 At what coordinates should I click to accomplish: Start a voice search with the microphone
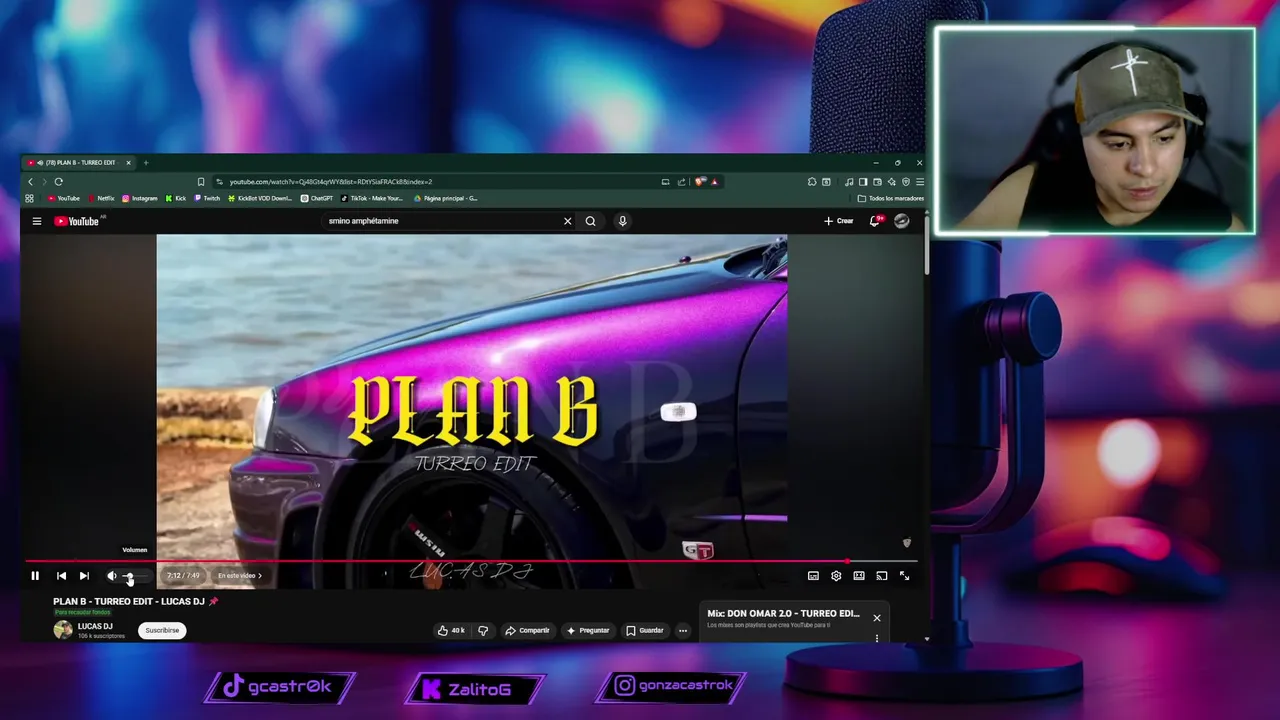click(x=622, y=221)
